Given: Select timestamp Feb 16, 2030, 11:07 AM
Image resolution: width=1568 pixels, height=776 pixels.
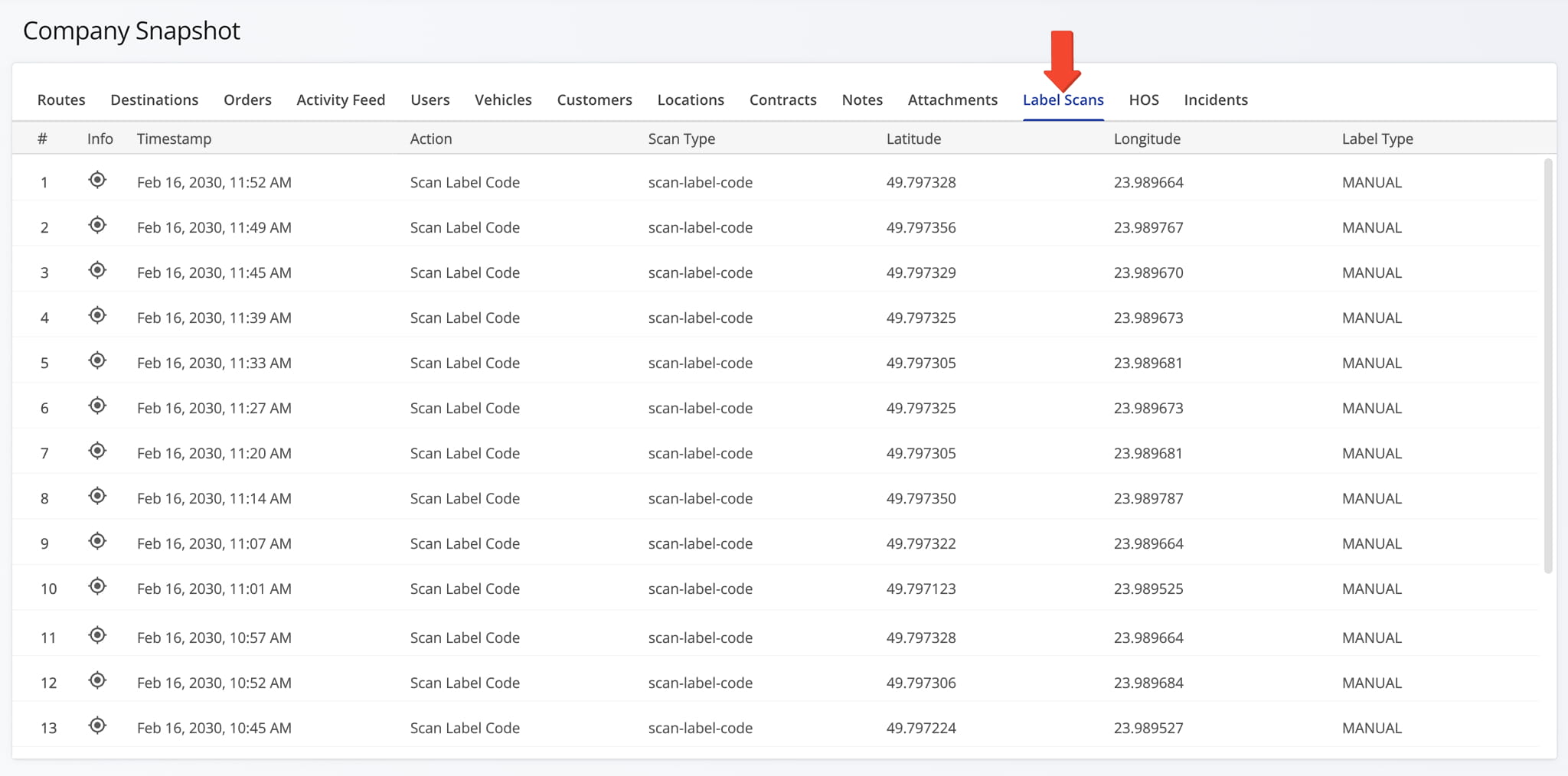Looking at the screenshot, I should tap(214, 543).
